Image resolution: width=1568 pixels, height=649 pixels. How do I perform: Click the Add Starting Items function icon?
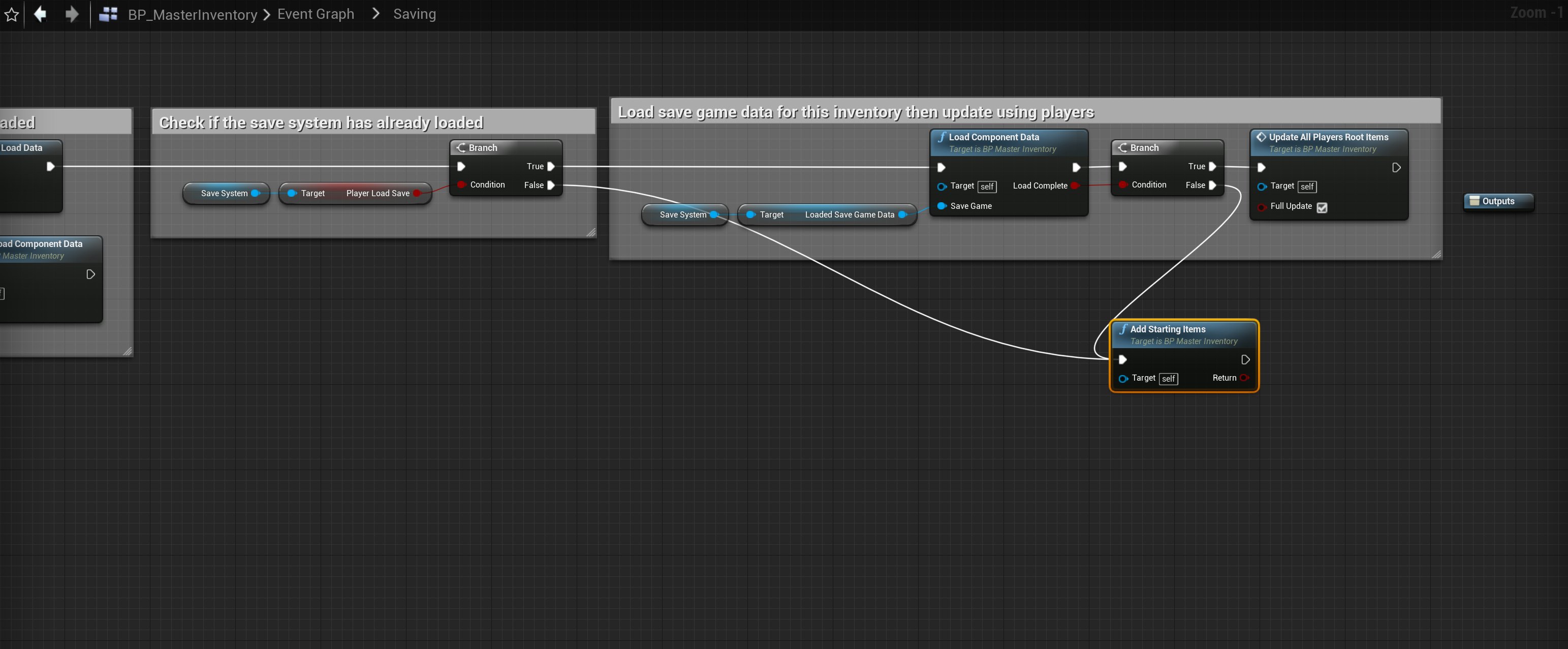point(1123,329)
